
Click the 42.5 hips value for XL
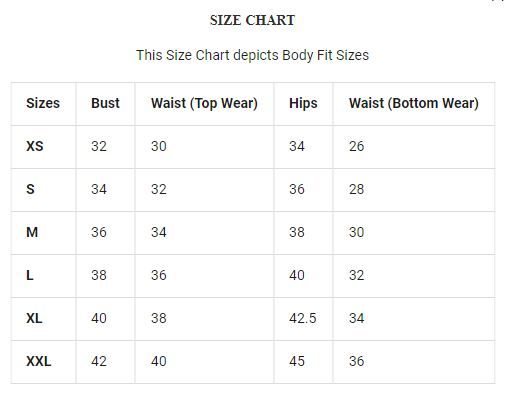click(302, 318)
